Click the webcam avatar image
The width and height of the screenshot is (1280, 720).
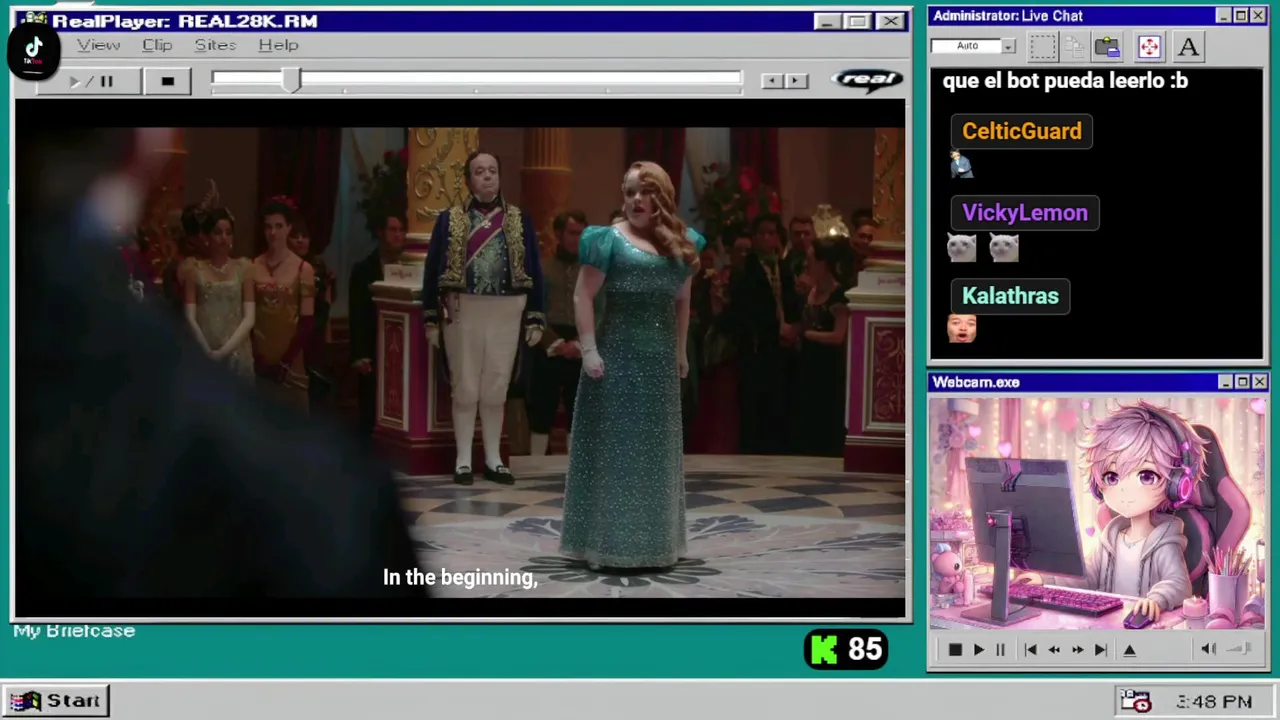[x=1097, y=514]
